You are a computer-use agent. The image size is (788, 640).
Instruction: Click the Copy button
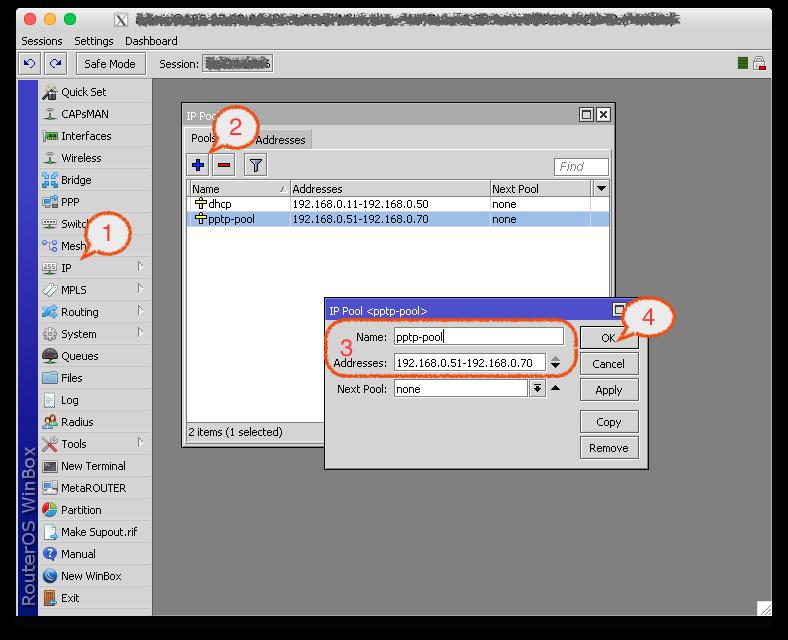click(609, 422)
